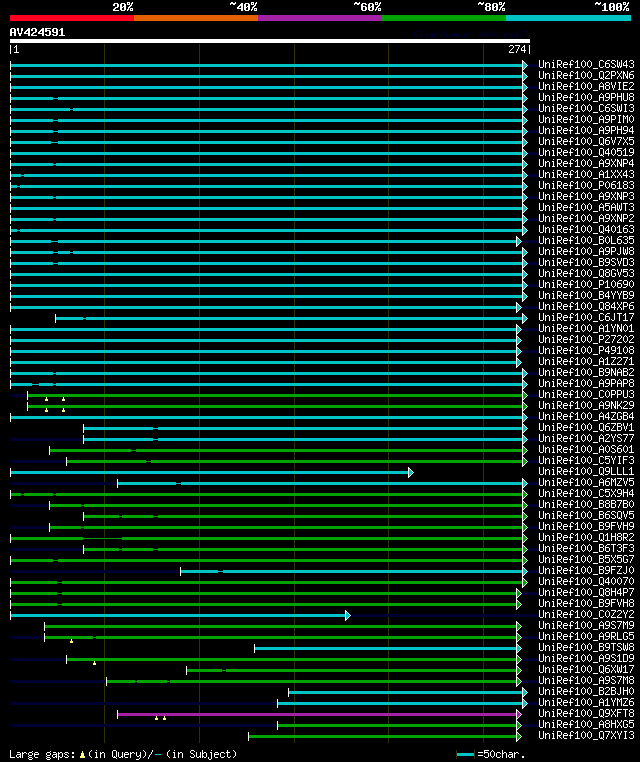Screen dimensions: 640x762
Task: Click the UniRef100_Q1H8R2 label
Action: pyautogui.click(x=586, y=537)
